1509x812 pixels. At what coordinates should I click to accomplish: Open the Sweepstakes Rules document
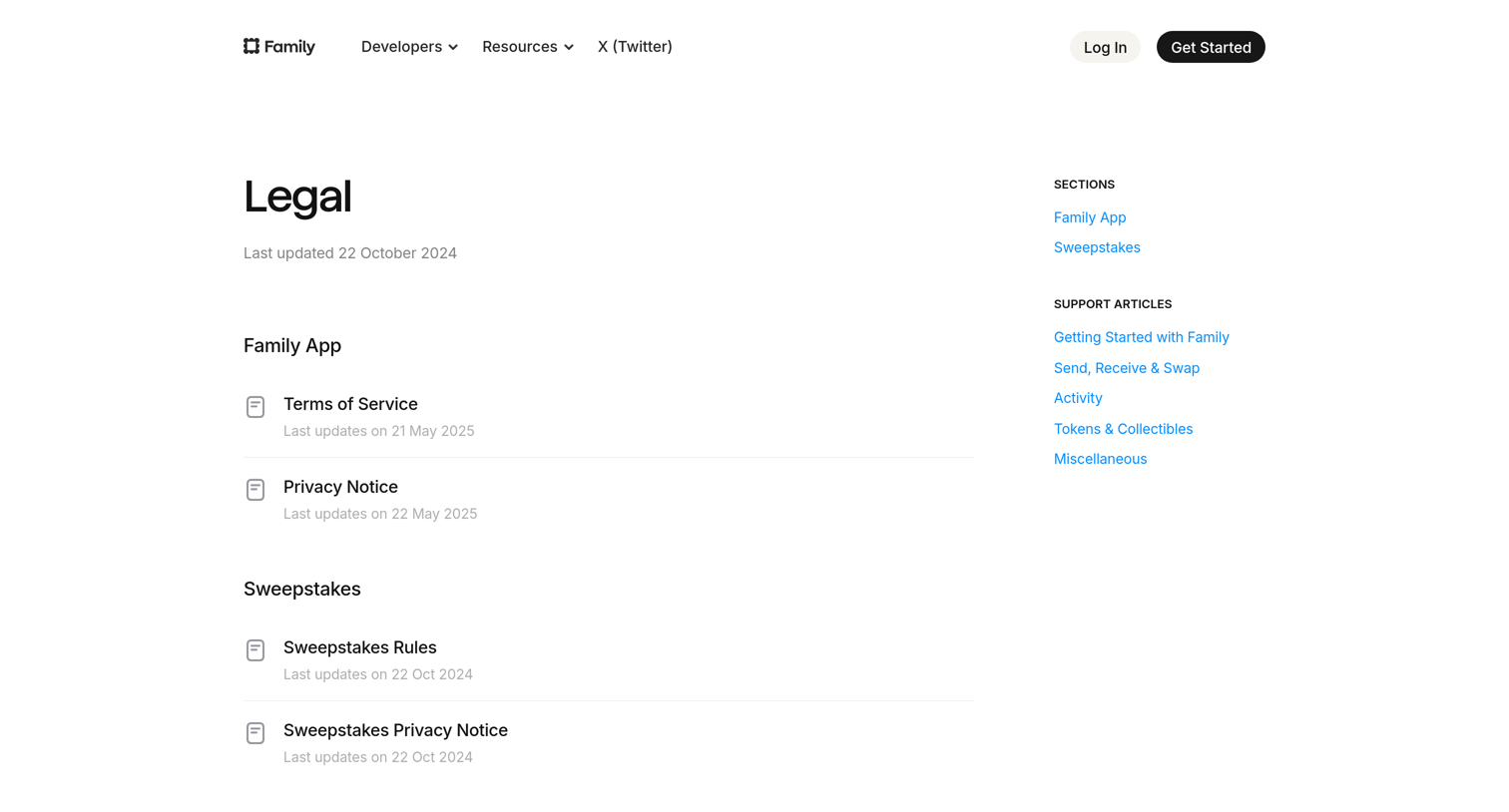point(360,647)
